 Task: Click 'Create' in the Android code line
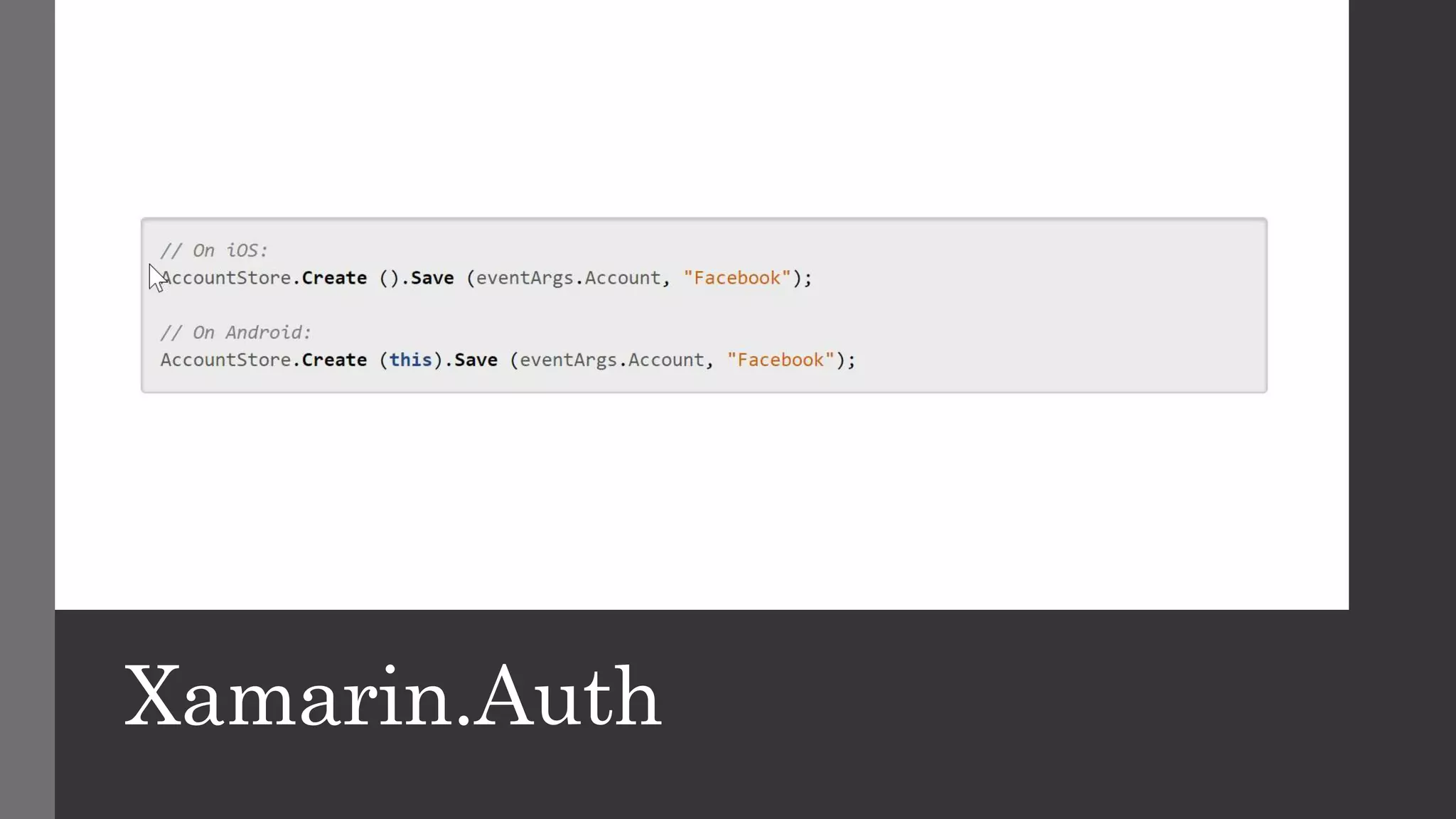(x=334, y=360)
